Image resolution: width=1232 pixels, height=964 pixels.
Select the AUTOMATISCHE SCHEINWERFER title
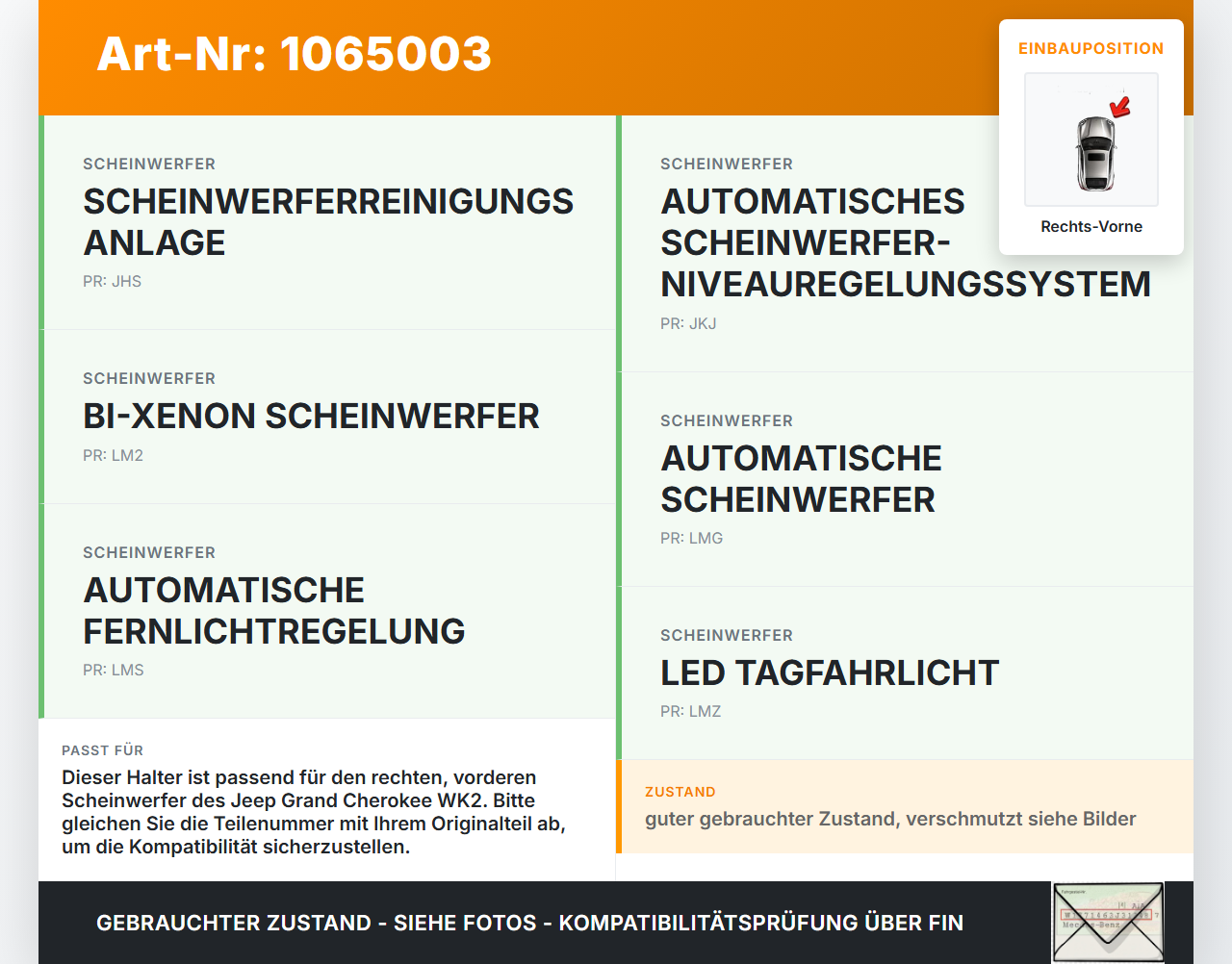pos(801,479)
